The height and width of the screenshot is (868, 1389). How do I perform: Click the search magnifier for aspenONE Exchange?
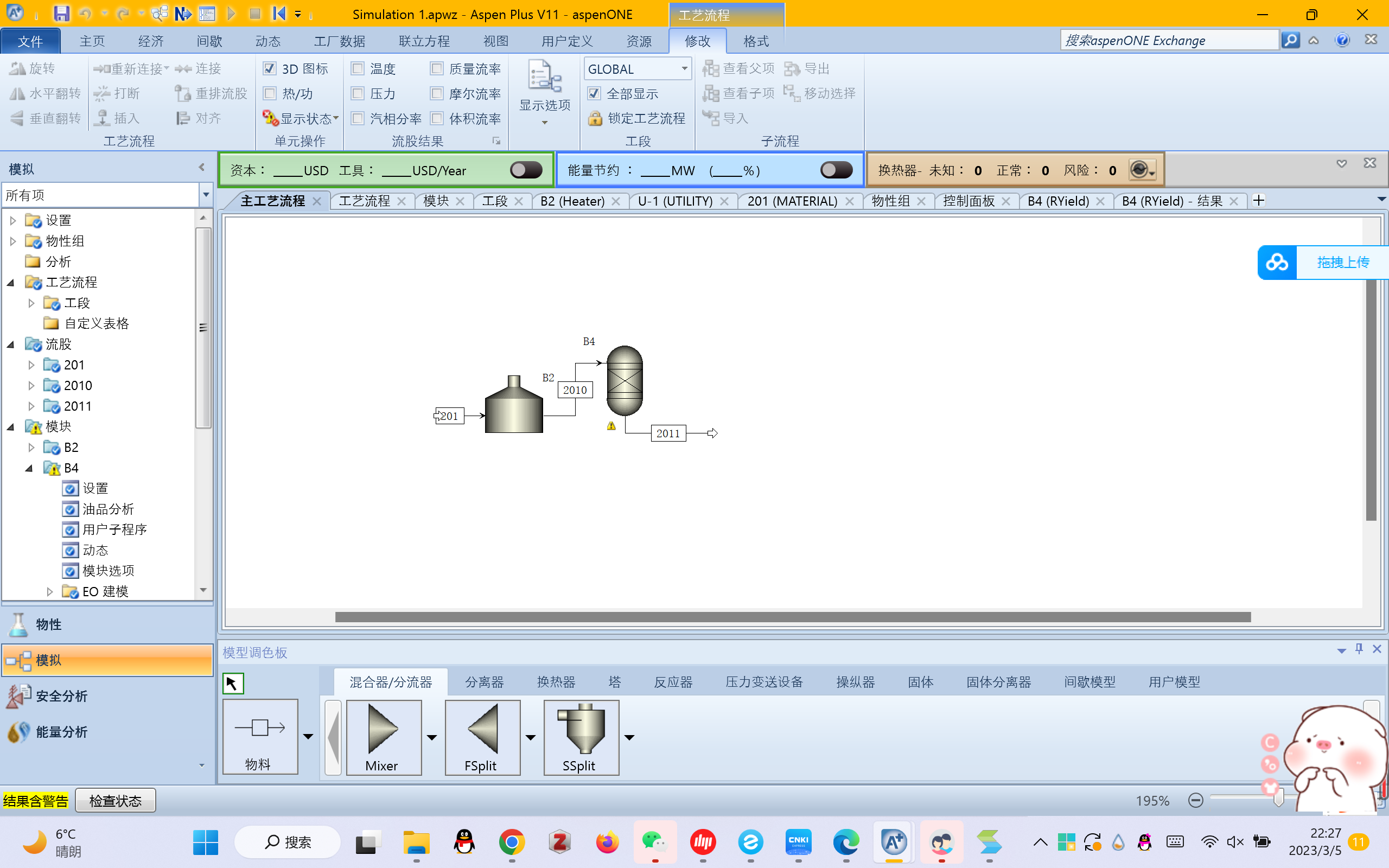tap(1290, 40)
